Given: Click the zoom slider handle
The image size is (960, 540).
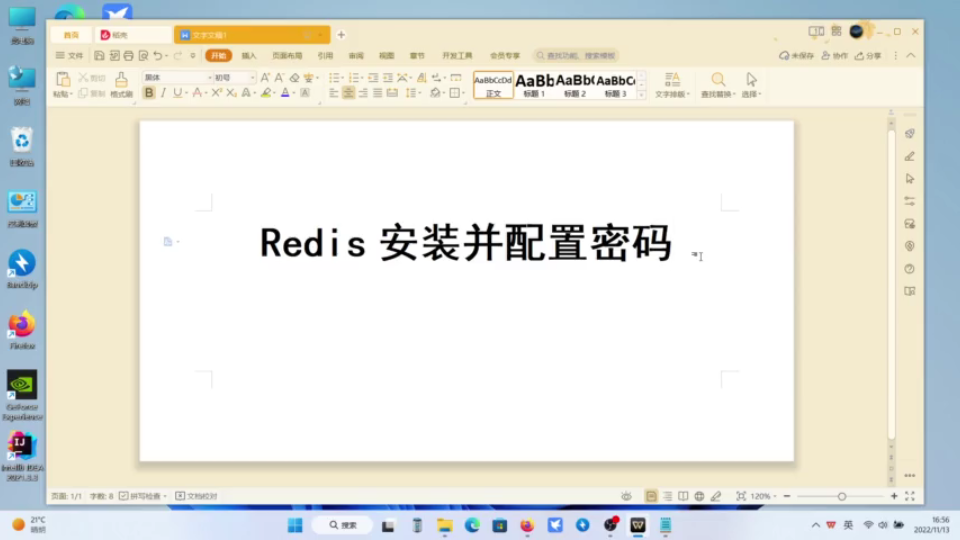Looking at the screenshot, I should click(842, 496).
